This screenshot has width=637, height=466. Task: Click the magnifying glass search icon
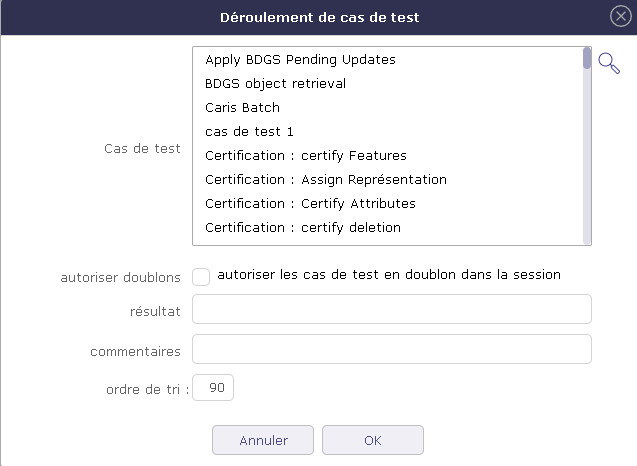coord(609,63)
